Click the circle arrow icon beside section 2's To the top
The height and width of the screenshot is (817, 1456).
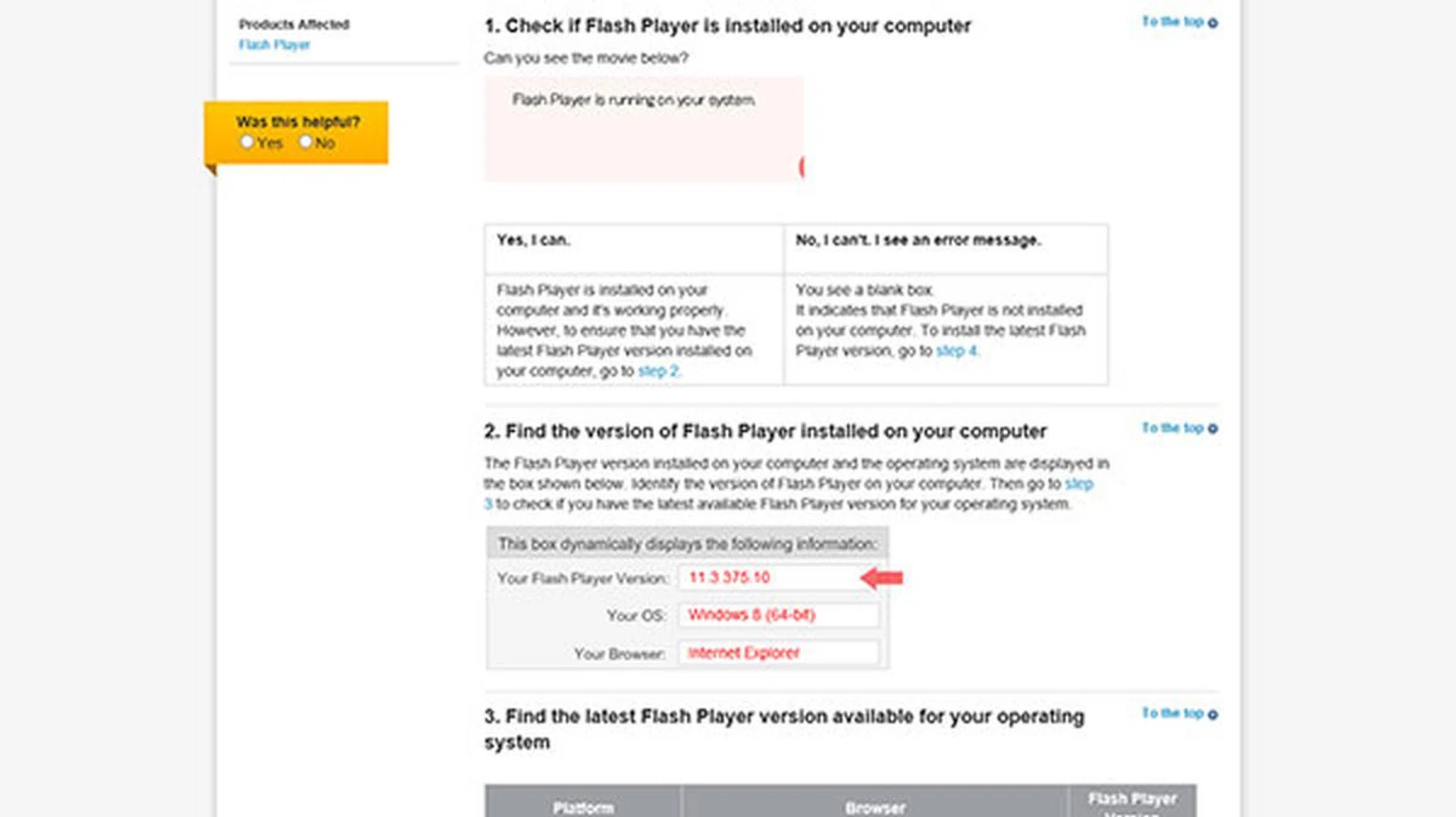click(x=1213, y=429)
